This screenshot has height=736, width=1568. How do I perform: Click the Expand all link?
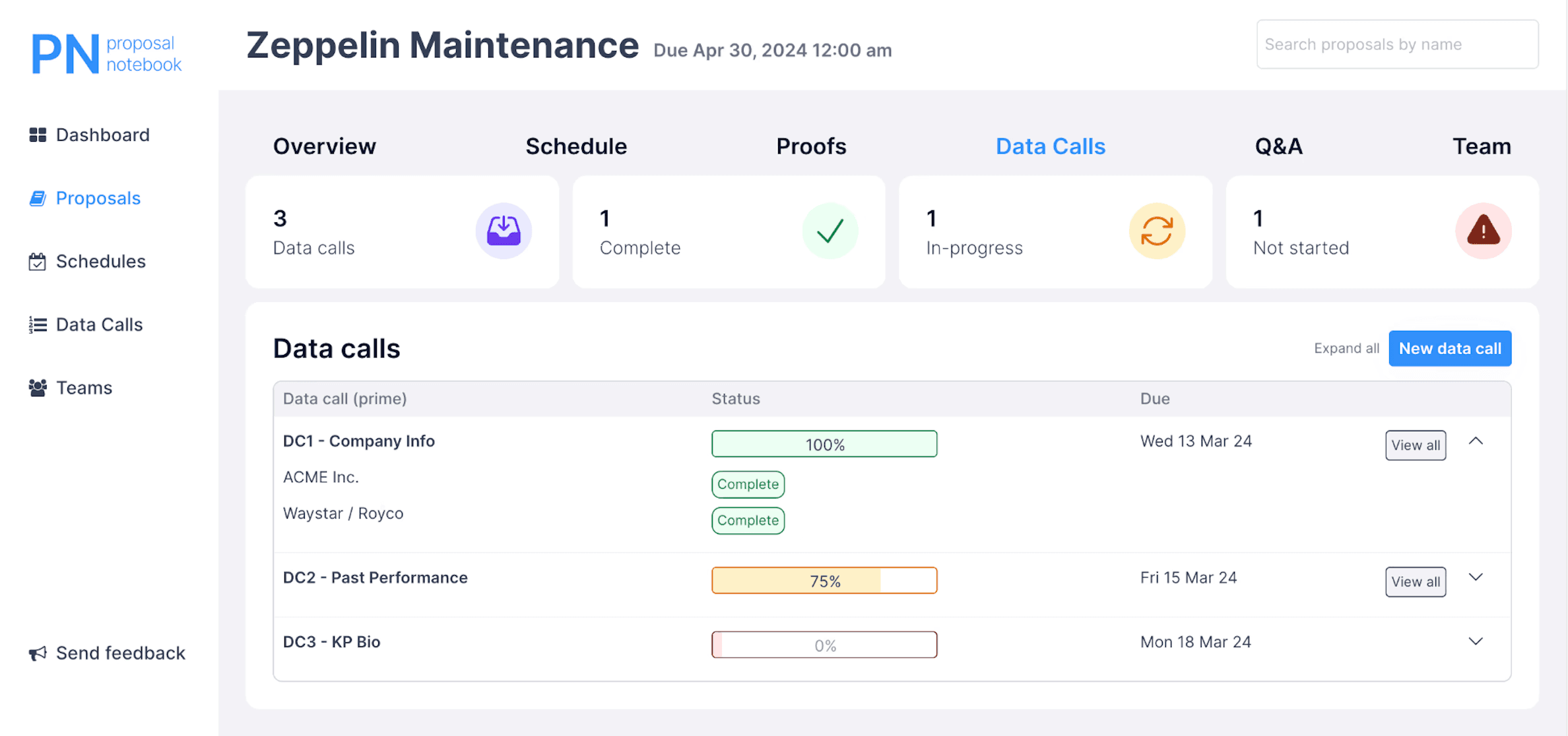point(1346,348)
